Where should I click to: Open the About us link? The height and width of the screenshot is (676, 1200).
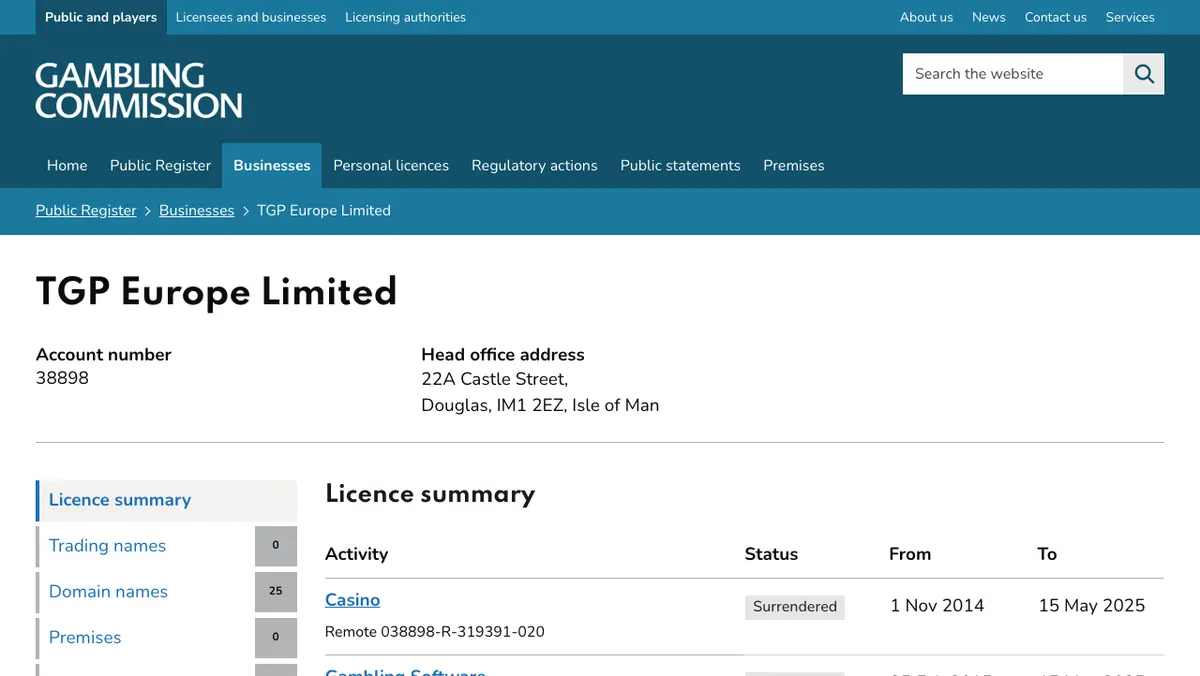click(926, 17)
